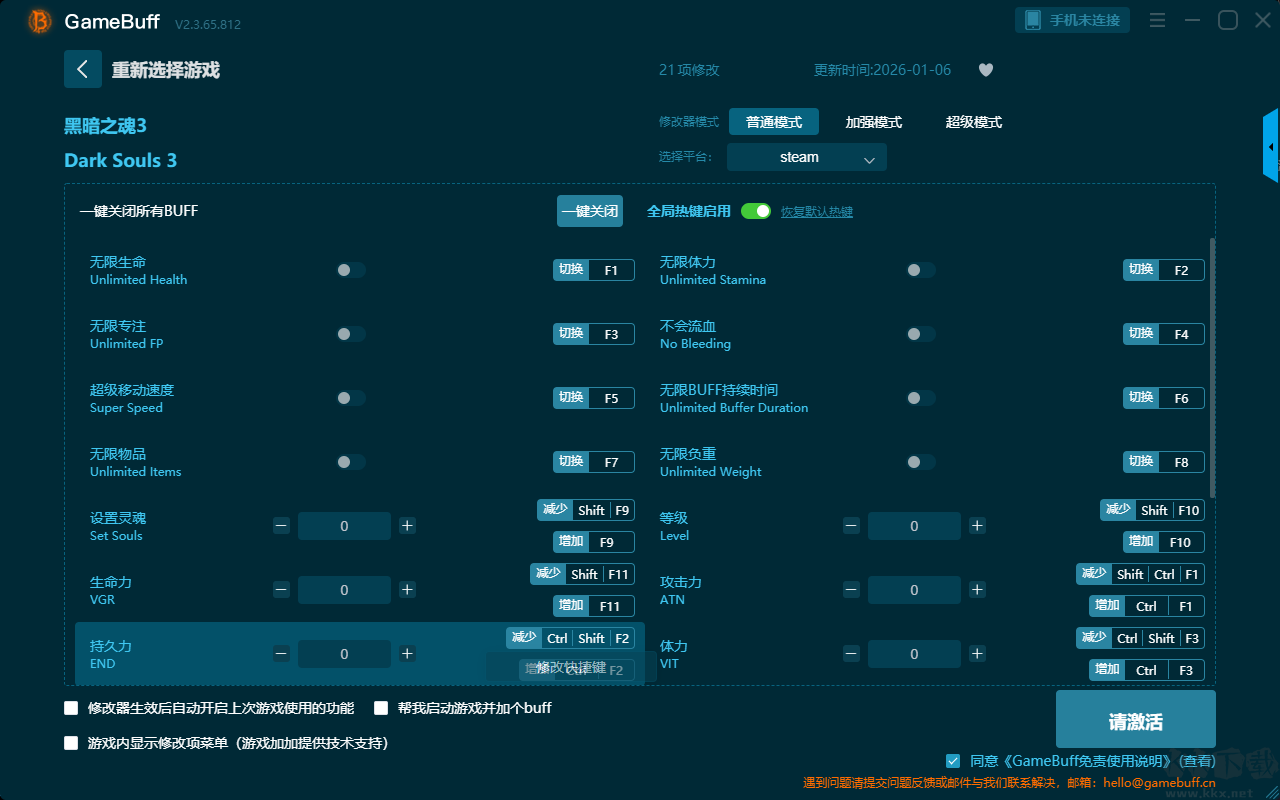Decrease ATN value with minus
1280x800 pixels.
851,590
